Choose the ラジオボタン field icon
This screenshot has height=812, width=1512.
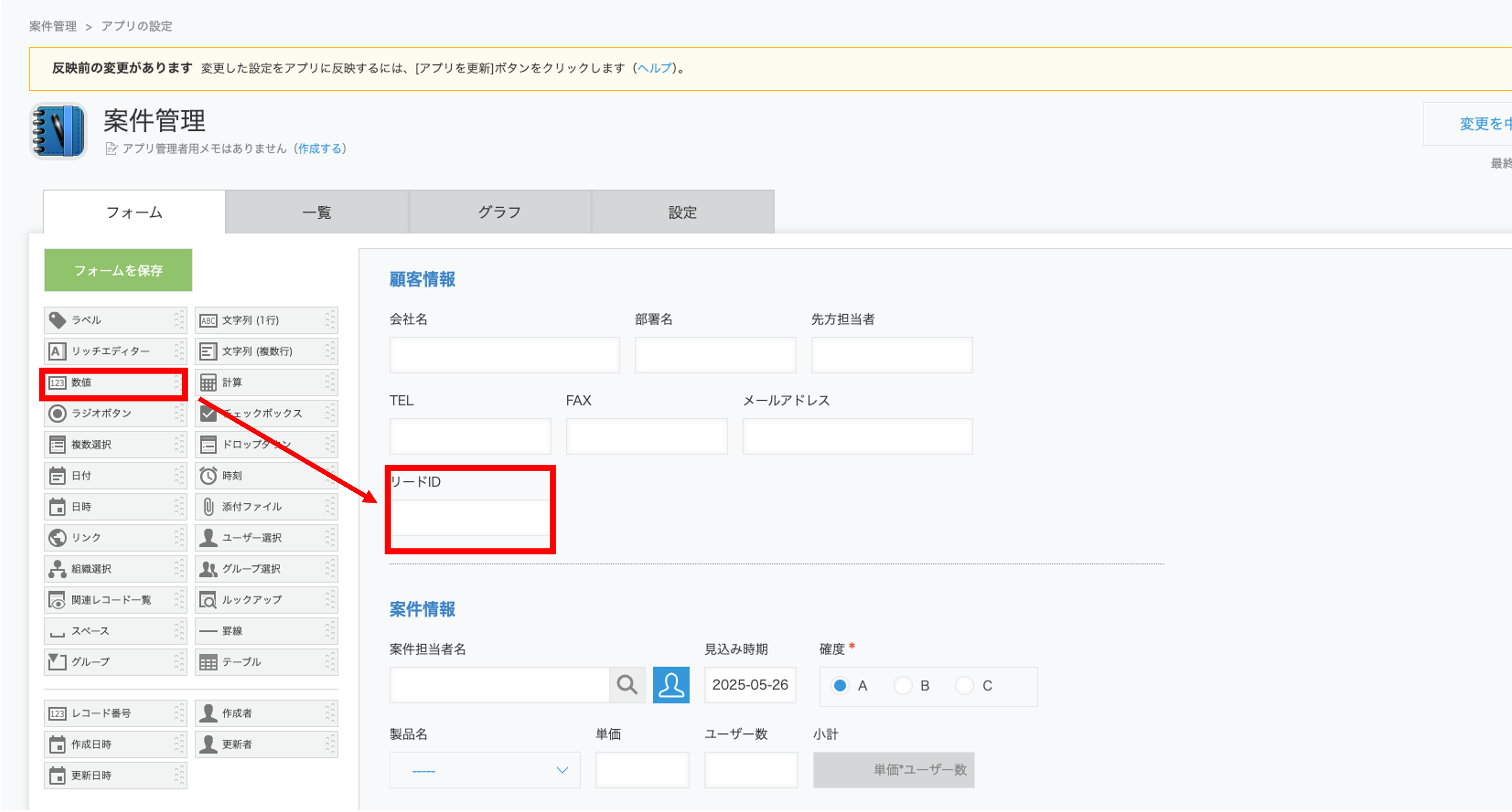point(57,414)
